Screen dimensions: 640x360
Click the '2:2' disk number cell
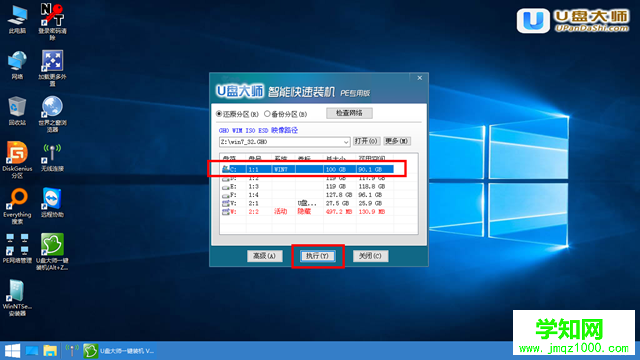(253, 212)
